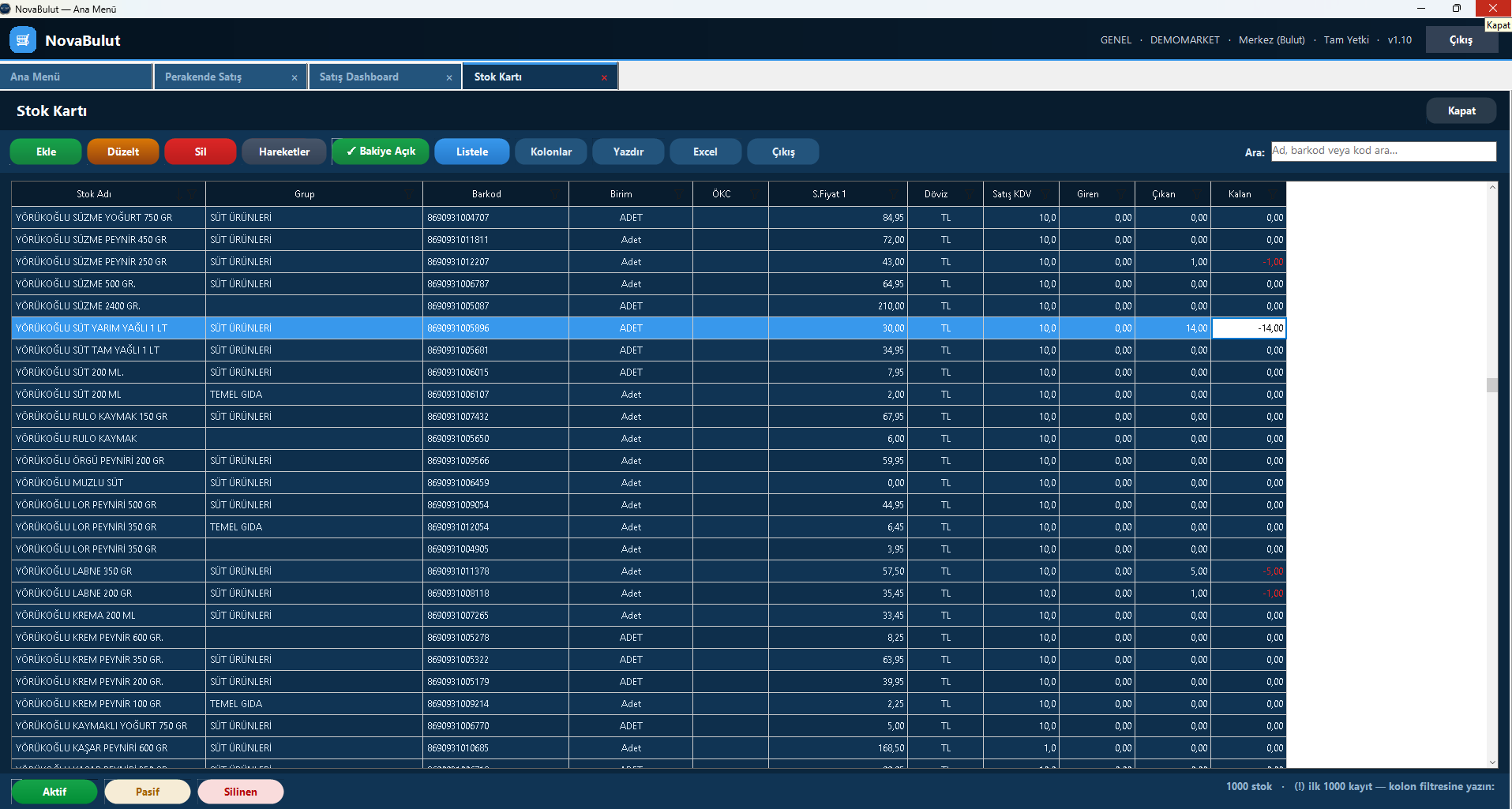This screenshot has height=809, width=1512.
Task: Select row YÖRÜKOĞLU KAŞAR PEYNİRİ 600 GR
Action: [x=649, y=747]
